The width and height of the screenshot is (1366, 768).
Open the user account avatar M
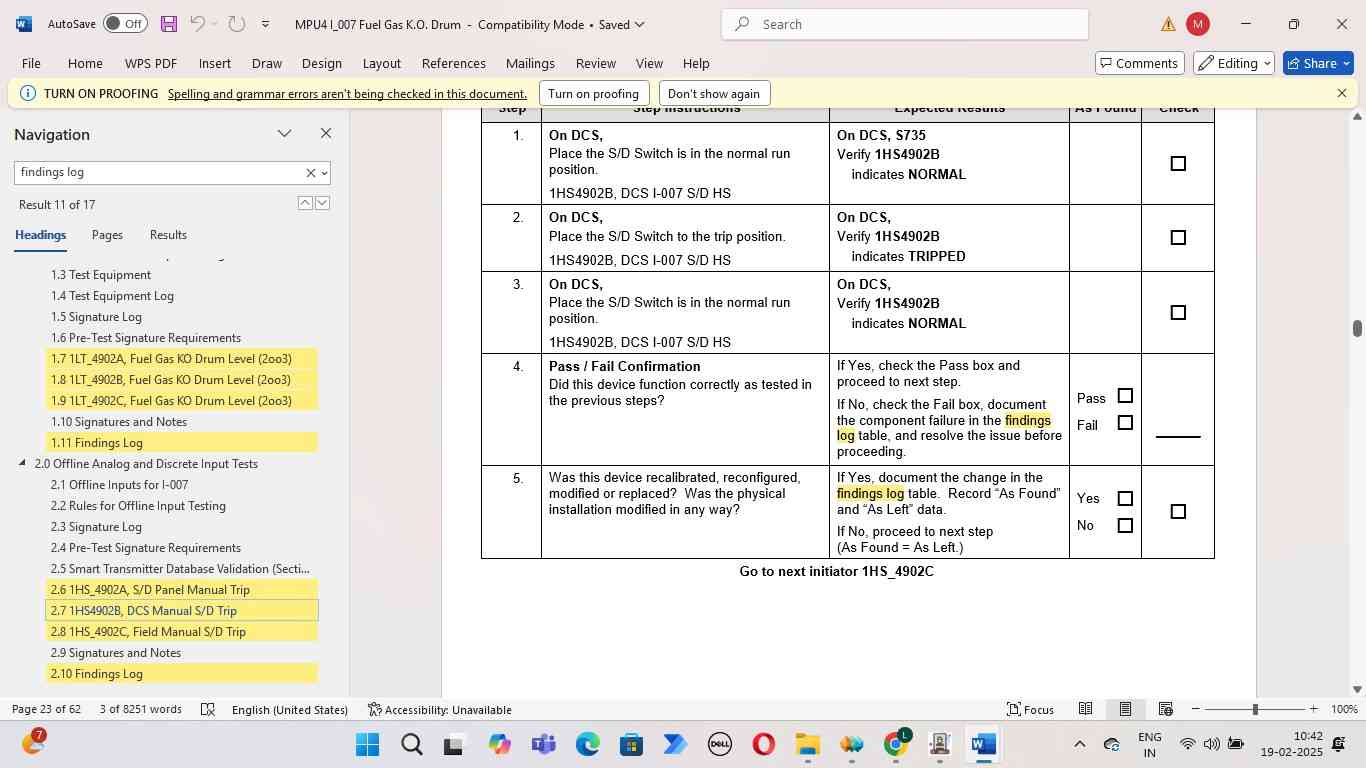[x=1197, y=24]
